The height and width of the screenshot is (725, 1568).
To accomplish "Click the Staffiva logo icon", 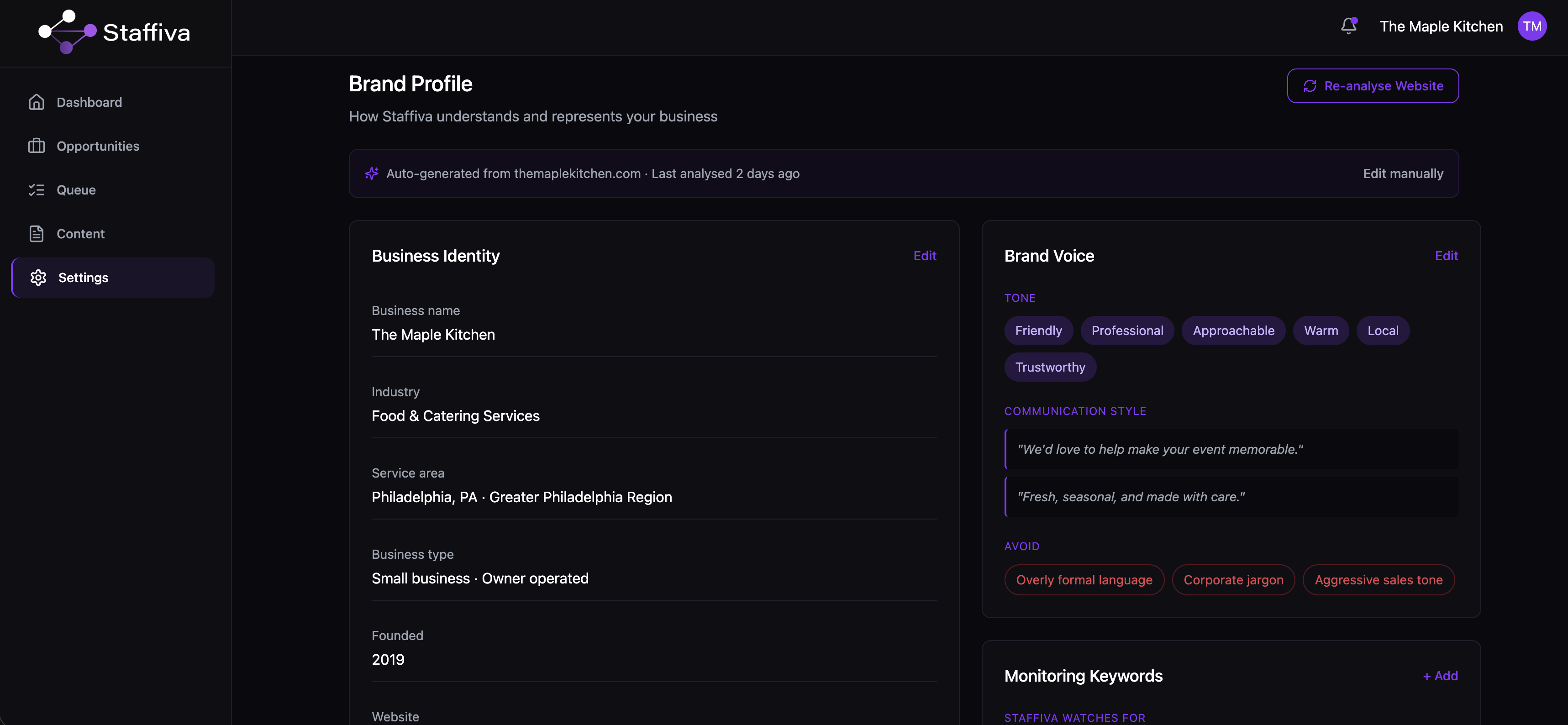I will point(67,32).
